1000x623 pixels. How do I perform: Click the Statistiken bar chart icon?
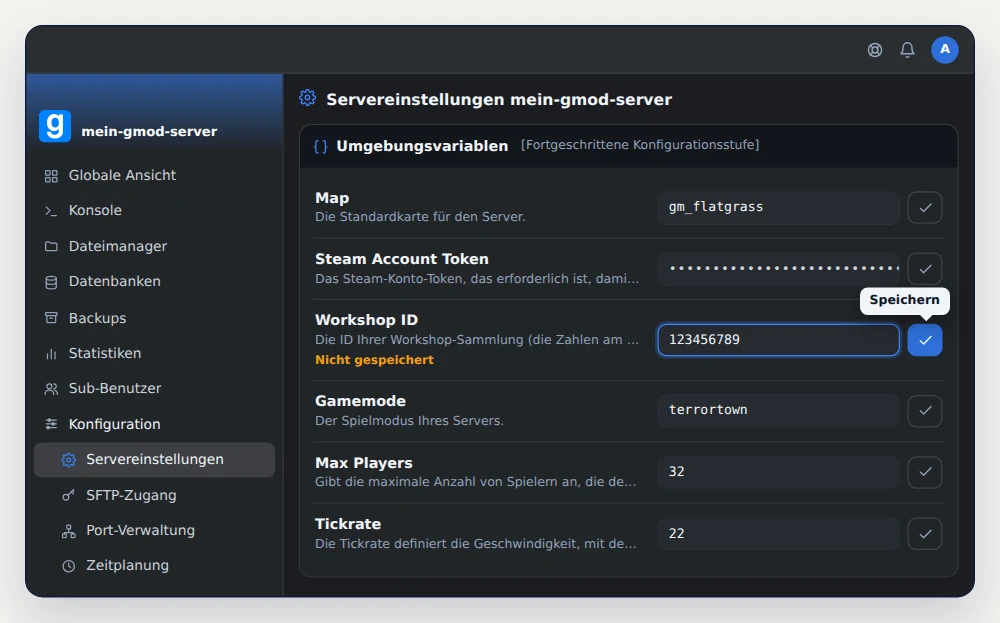pos(51,353)
